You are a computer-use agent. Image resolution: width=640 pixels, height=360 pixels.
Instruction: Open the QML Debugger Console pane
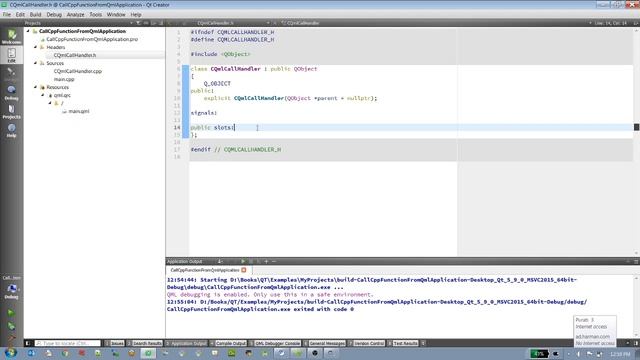click(275, 343)
